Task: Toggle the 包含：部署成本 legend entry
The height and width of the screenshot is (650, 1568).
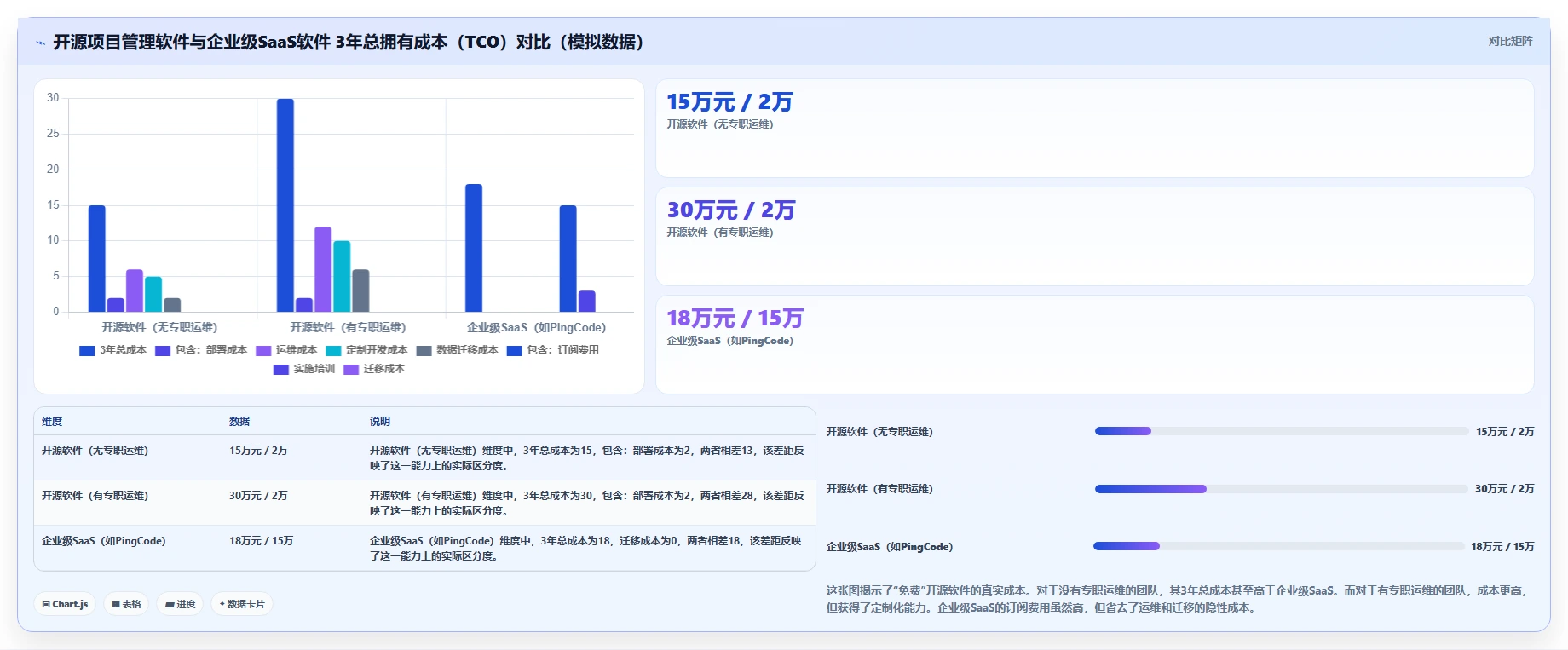Action: point(201,350)
